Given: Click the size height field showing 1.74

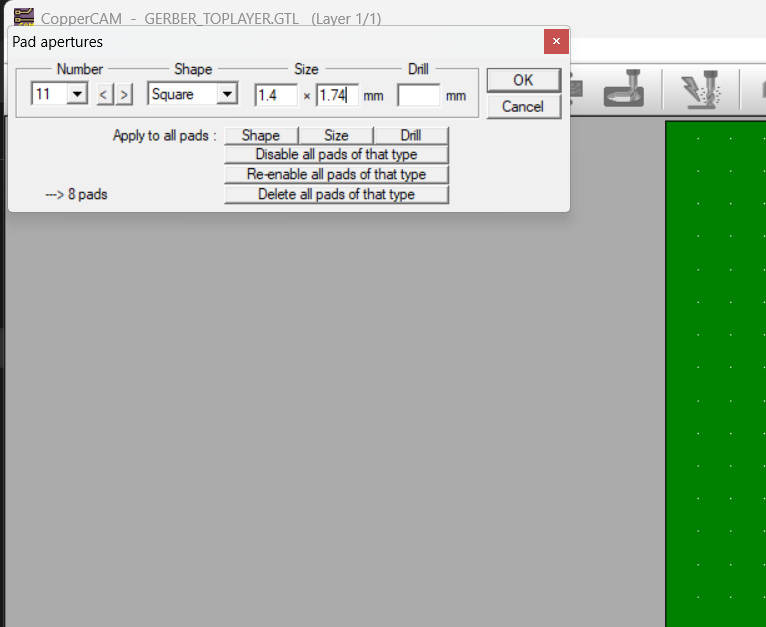Looking at the screenshot, I should click(x=337, y=95).
